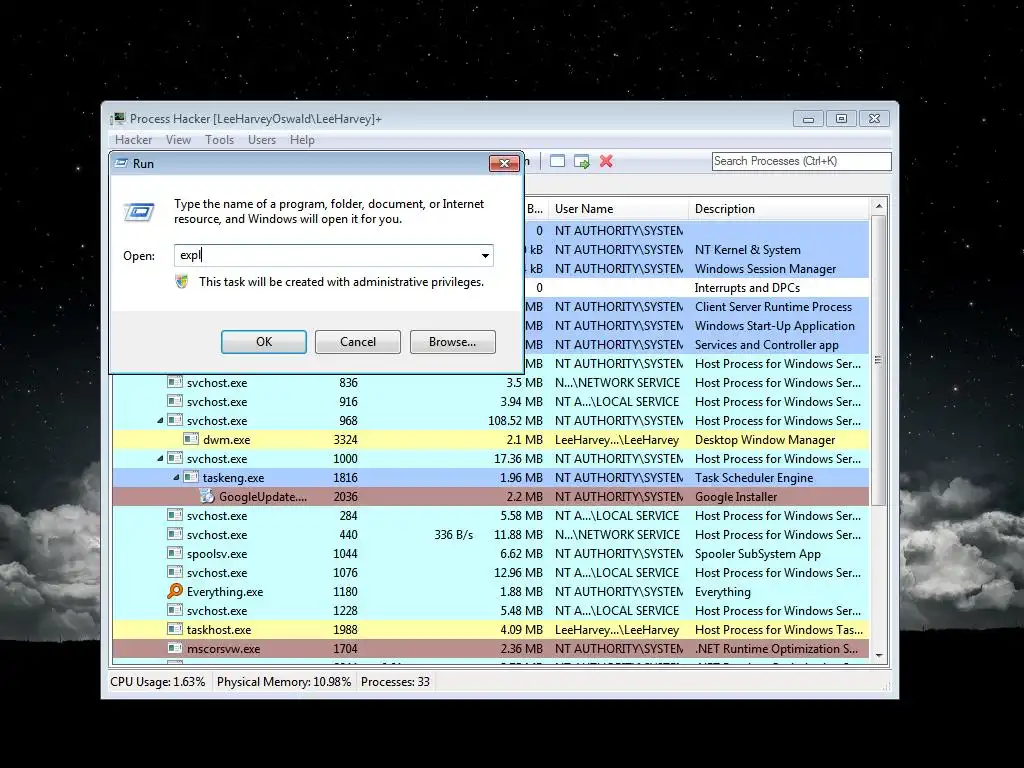
Task: Click the svchost.exe icon for PID 1228
Action: click(174, 610)
